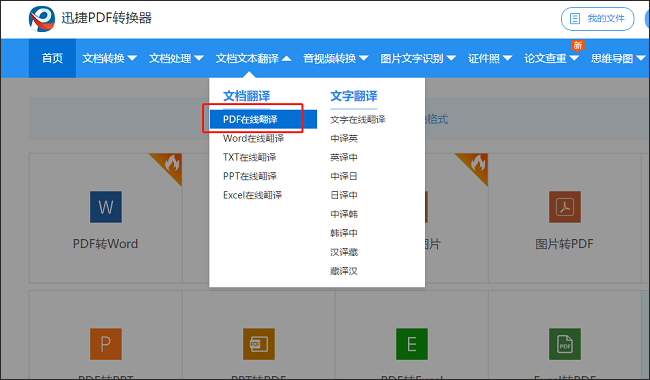
Task: Click the 文档翻译 column heading
Action: (246, 96)
